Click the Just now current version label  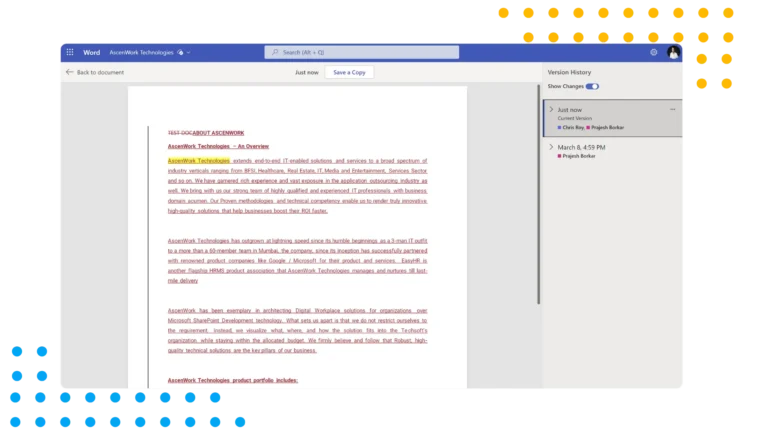tap(575, 119)
